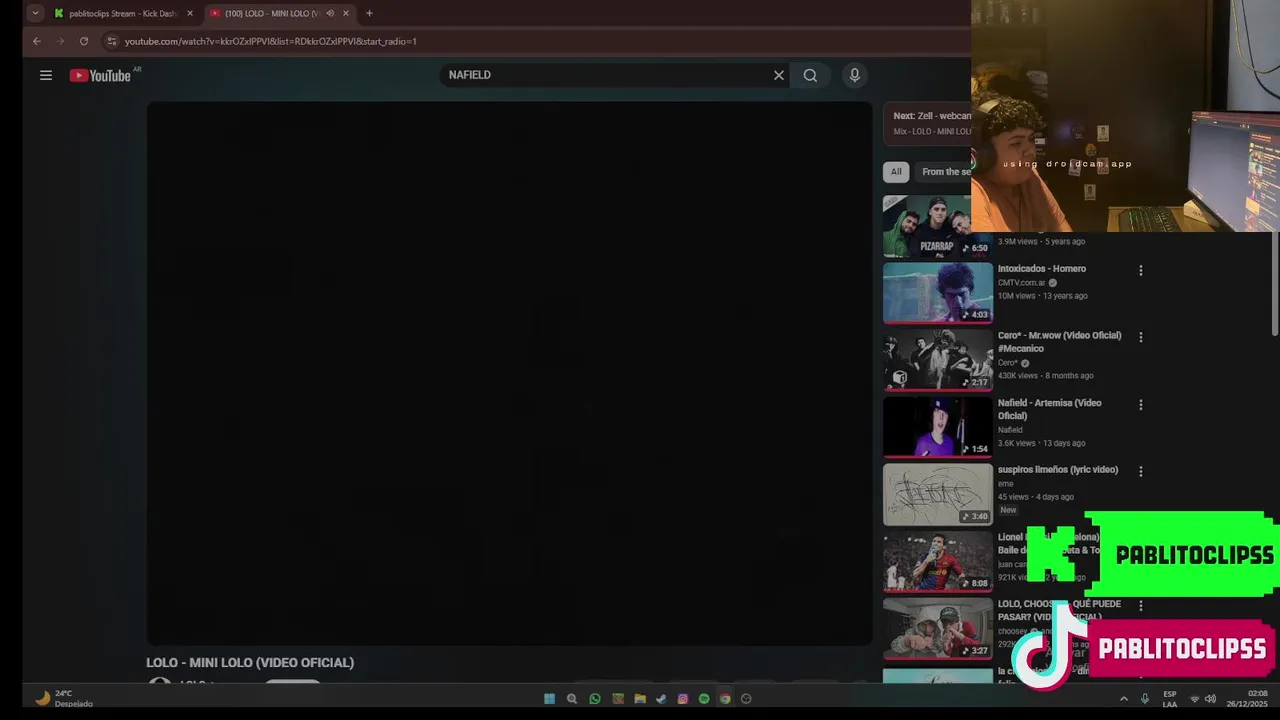
Task: Open Chrome from the taskbar
Action: point(725,699)
